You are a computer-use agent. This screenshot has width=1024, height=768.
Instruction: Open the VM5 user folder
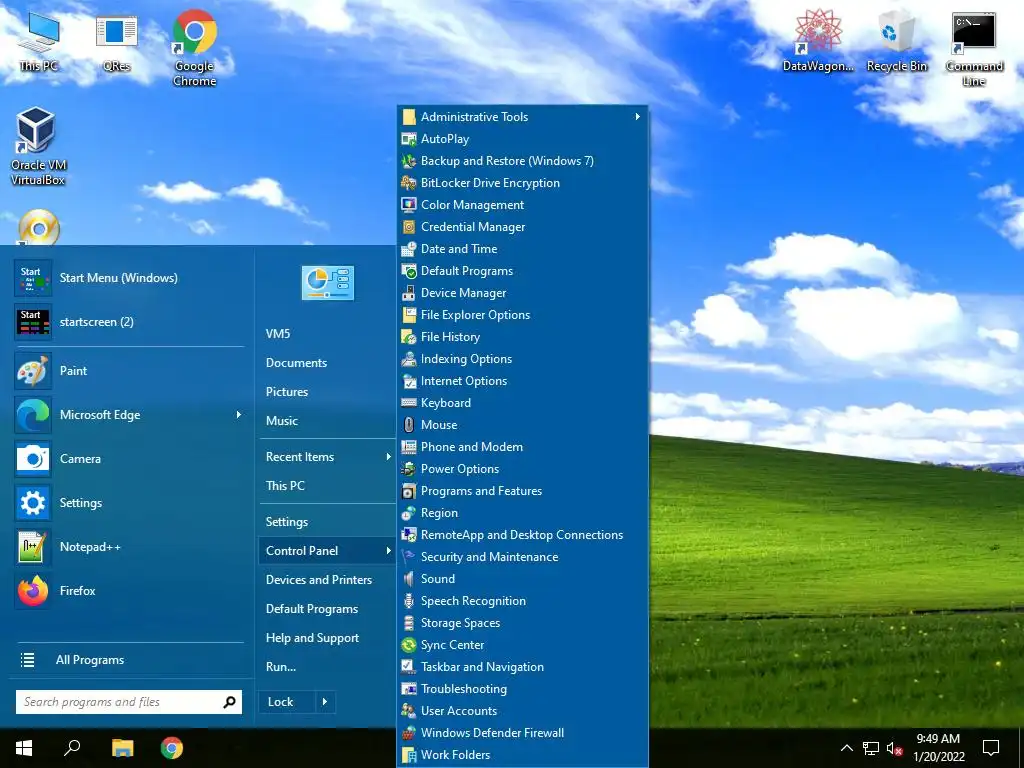[327, 334]
